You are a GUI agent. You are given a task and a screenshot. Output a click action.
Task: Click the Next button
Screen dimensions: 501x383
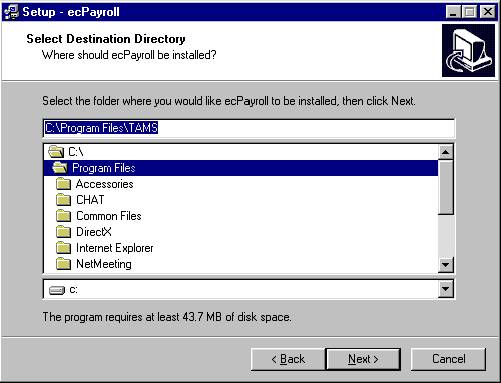click(x=363, y=359)
